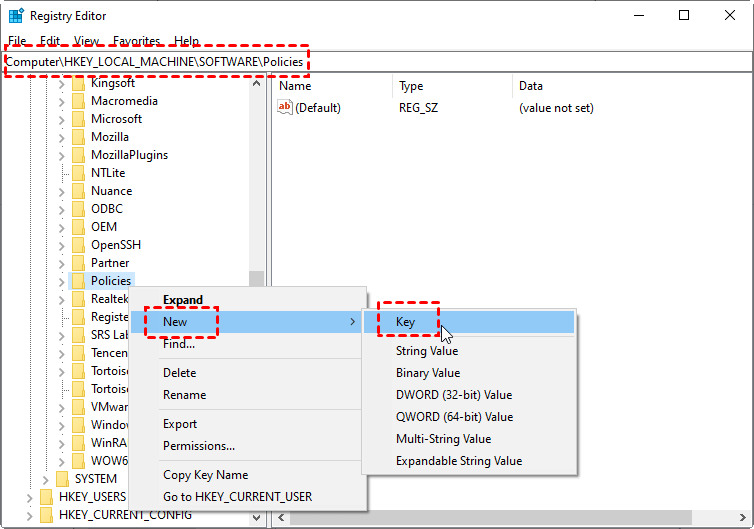This screenshot has width=754, height=529.
Task: Select the Macromedia folder icon
Action: [x=78, y=101]
